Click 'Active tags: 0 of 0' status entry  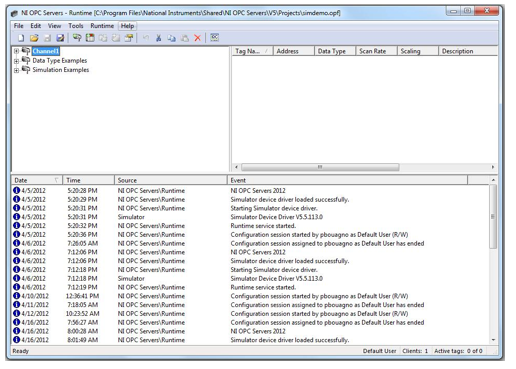point(458,351)
